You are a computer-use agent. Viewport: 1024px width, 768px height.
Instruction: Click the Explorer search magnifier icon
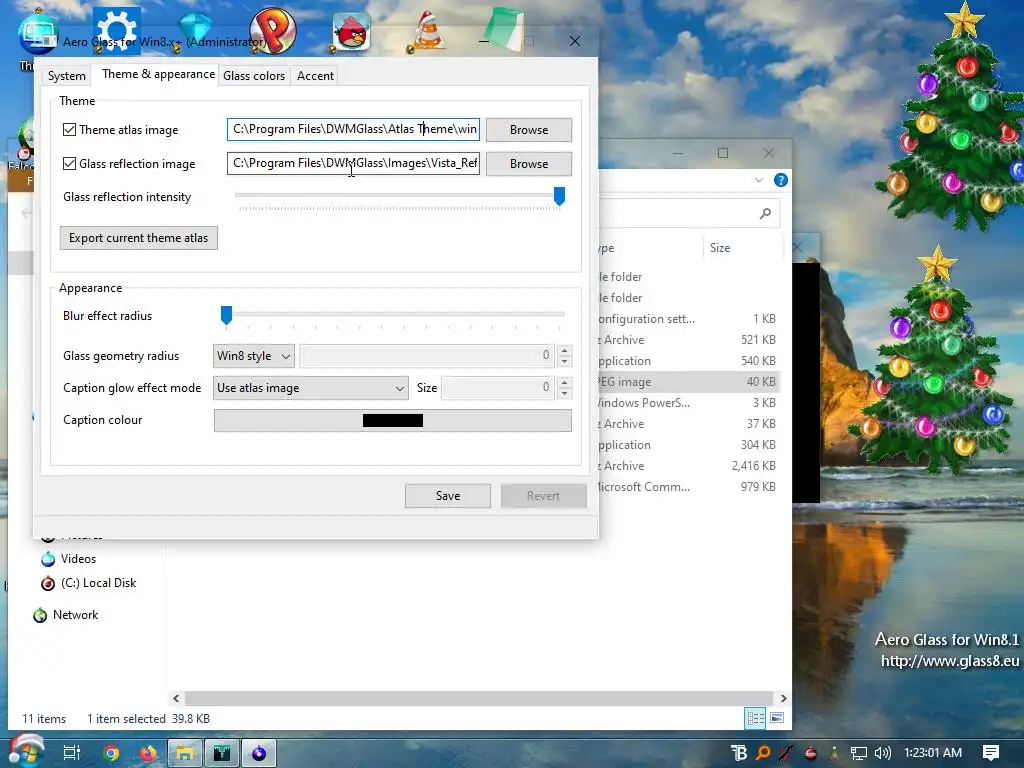[765, 213]
